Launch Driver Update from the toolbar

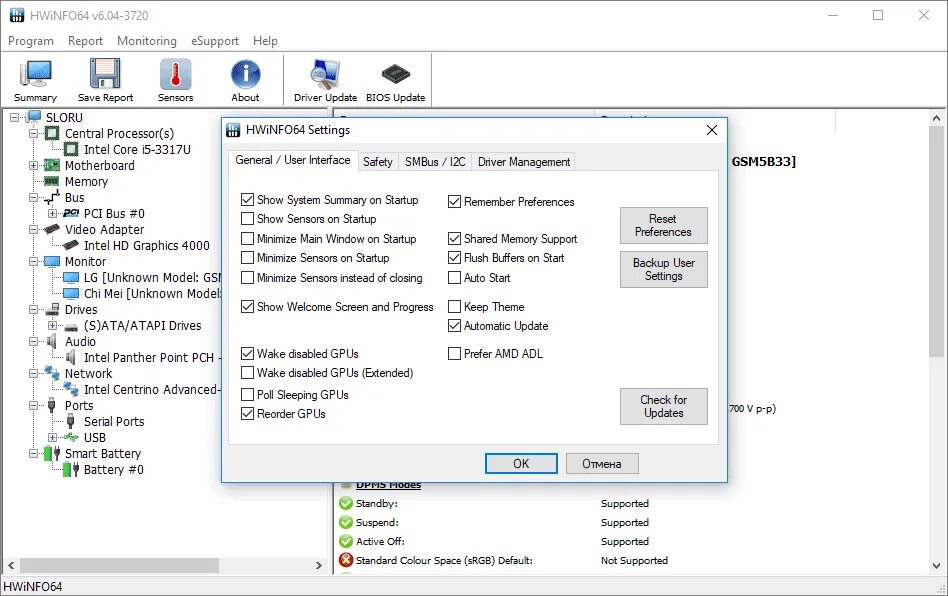pyautogui.click(x=325, y=74)
